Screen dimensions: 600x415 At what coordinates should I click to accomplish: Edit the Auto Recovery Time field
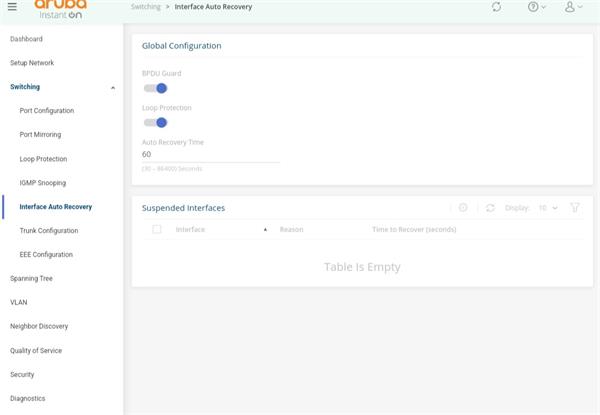tap(210, 155)
